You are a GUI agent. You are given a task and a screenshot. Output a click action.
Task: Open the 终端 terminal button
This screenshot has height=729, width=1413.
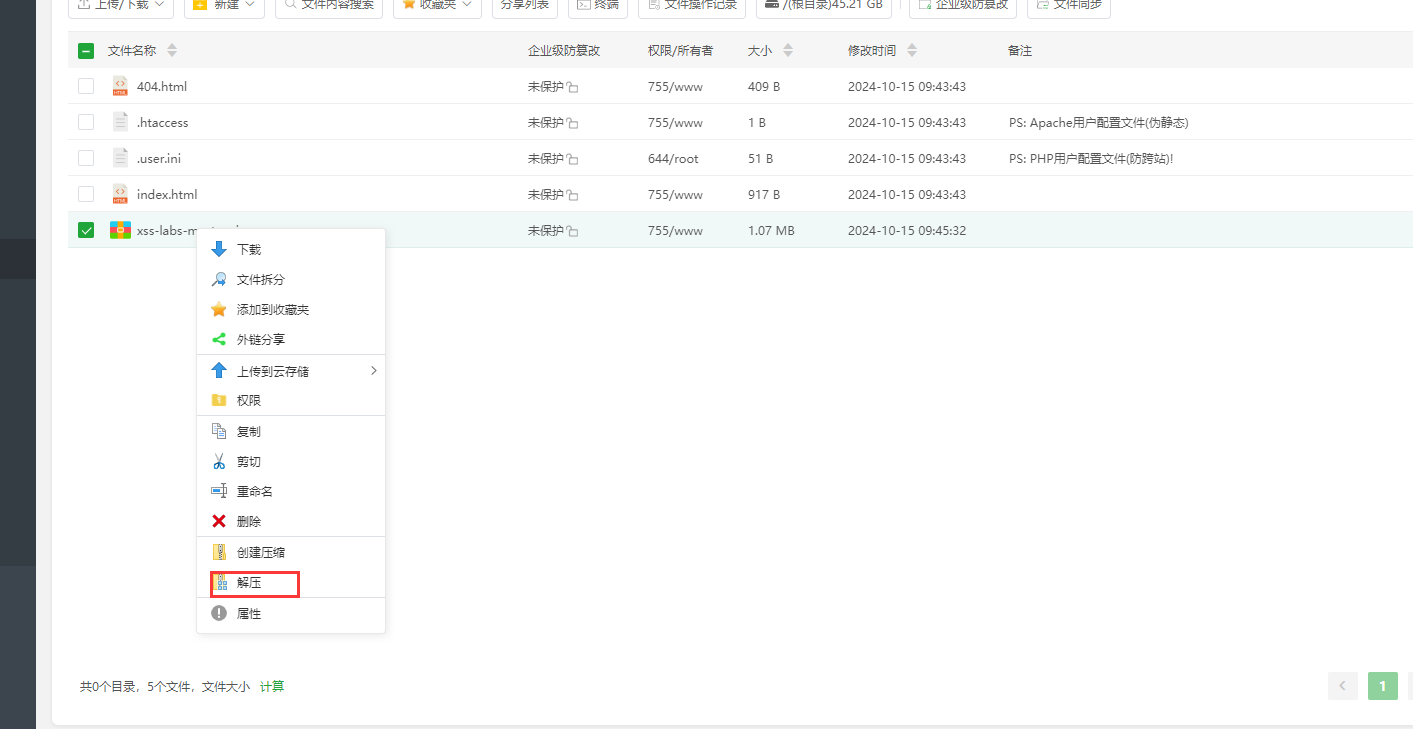point(597,5)
